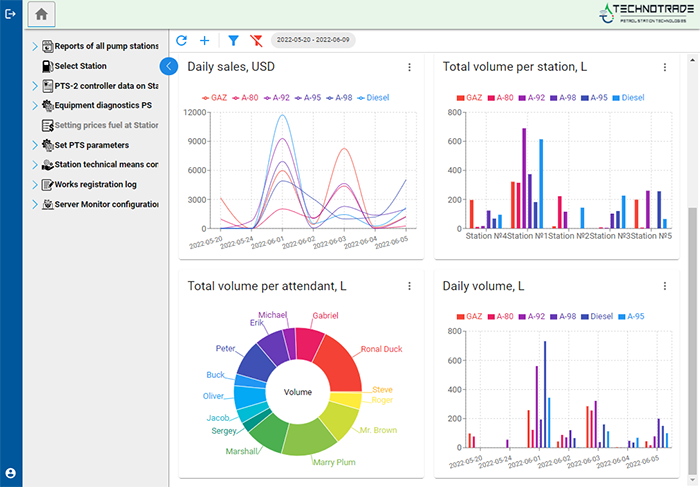Open the filter funnel icon

click(x=233, y=41)
